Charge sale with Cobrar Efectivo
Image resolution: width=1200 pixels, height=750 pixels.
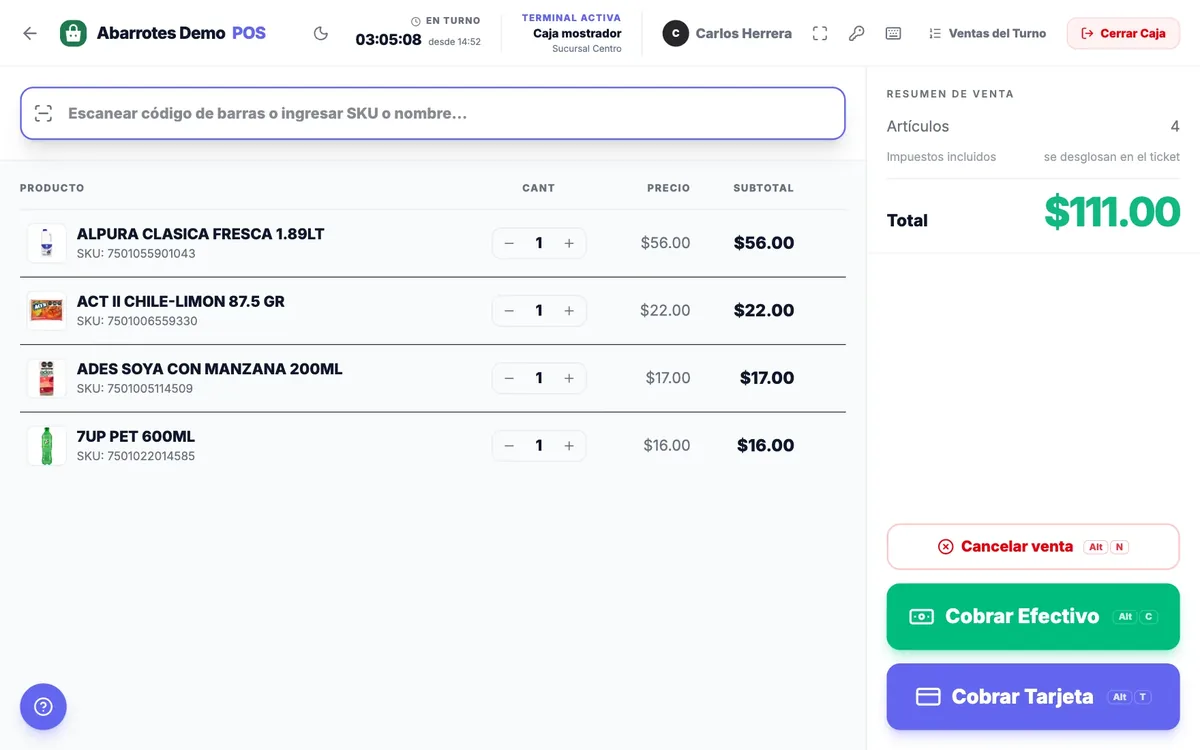1033,617
